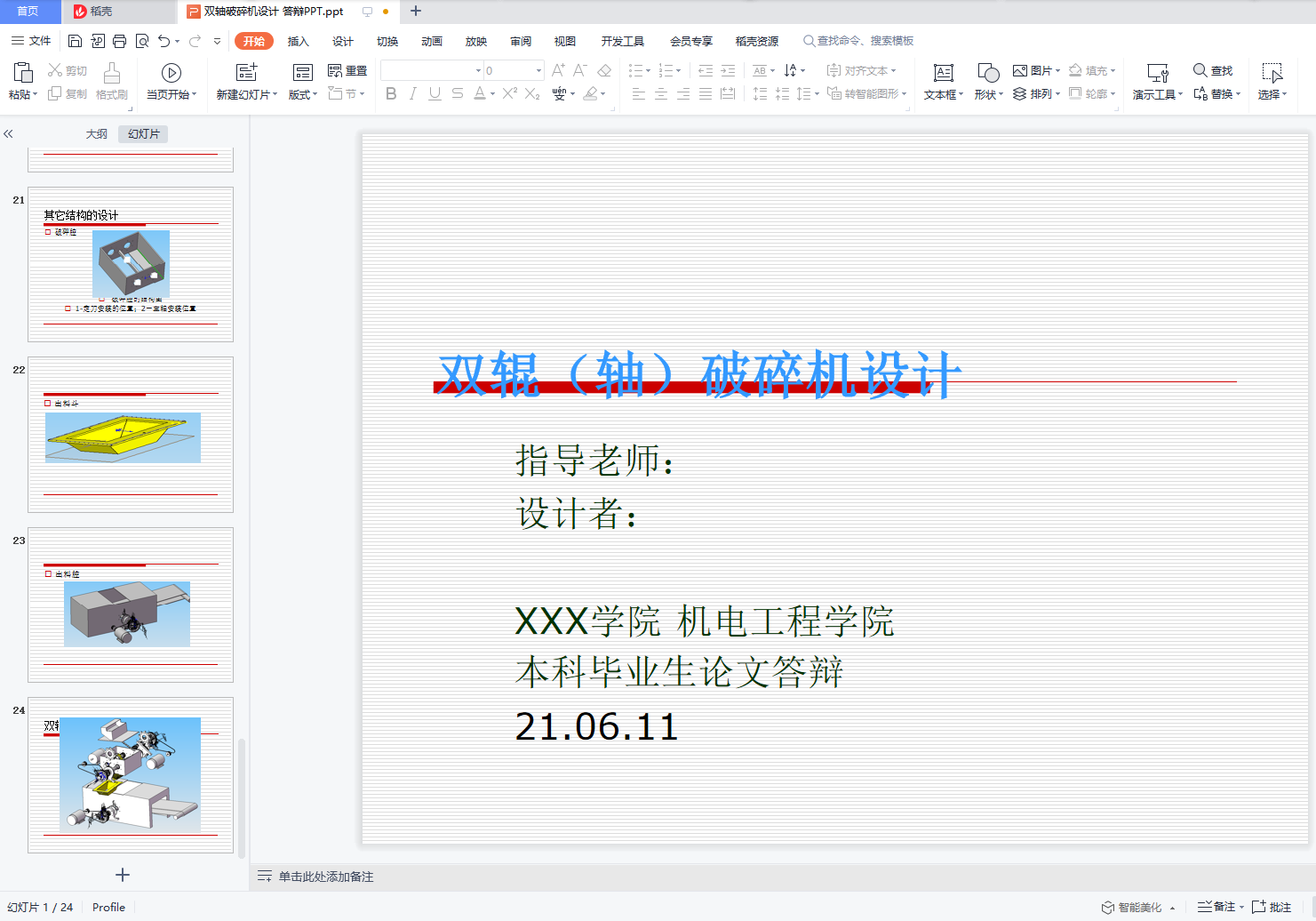
Task: Toggle subscript formatting
Action: coord(532,94)
